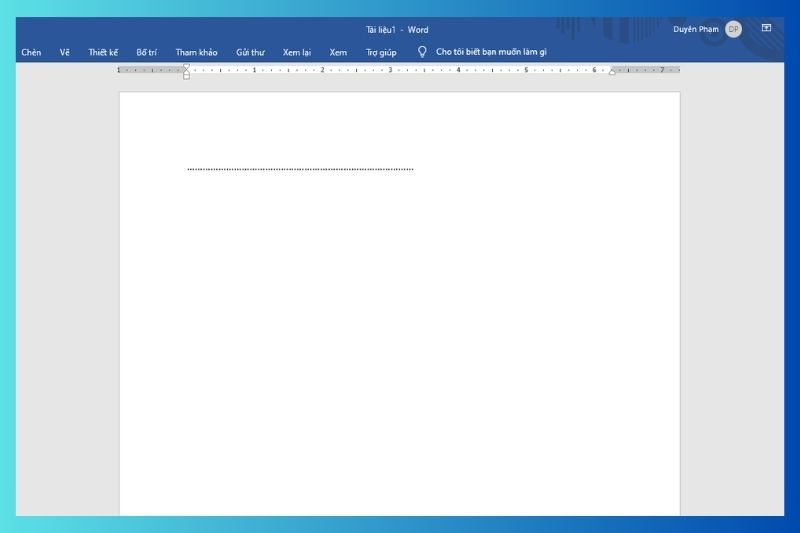The width and height of the screenshot is (800, 533).
Task: Click the lightbulb Tell Me icon
Action: [422, 52]
